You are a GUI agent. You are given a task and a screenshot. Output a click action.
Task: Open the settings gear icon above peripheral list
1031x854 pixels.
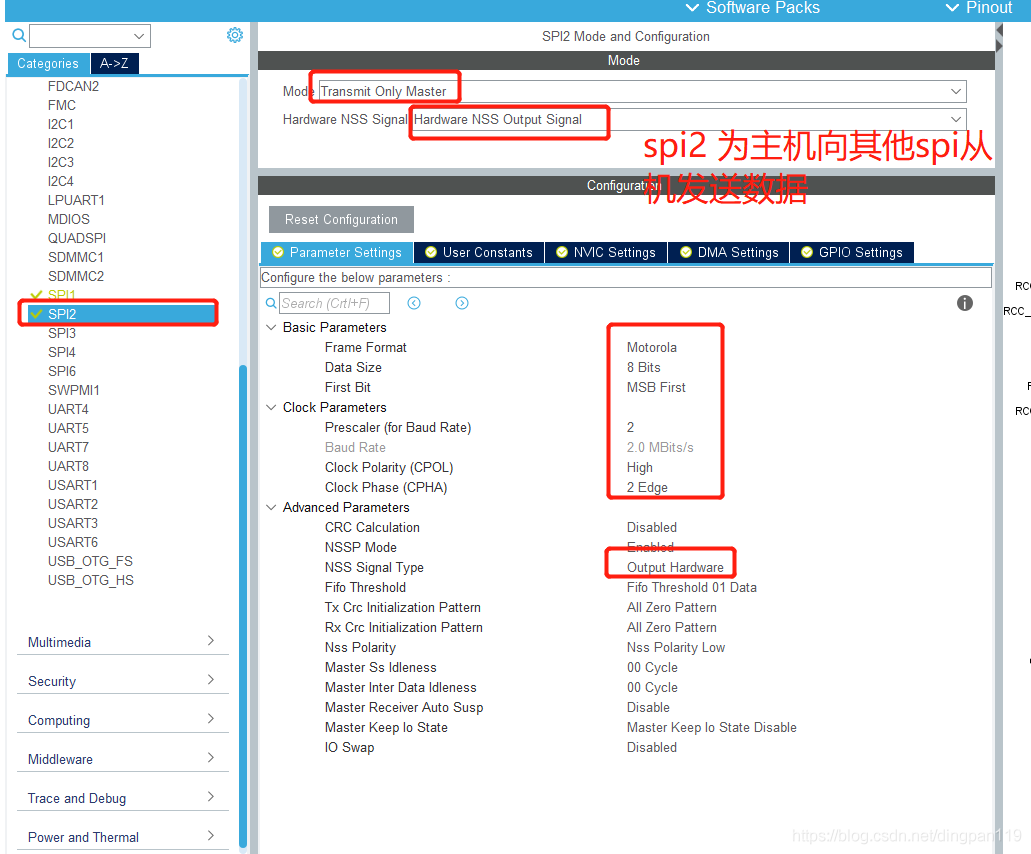tap(234, 34)
